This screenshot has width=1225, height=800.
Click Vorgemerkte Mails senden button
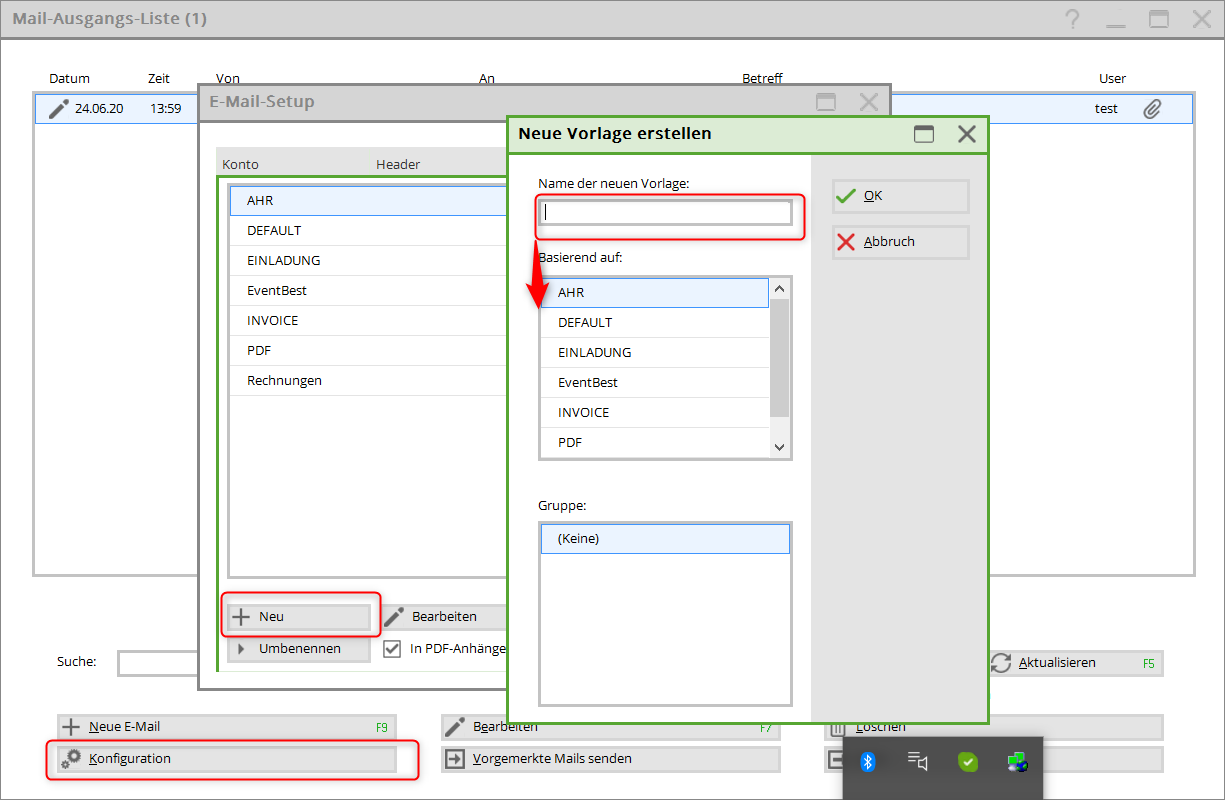pyautogui.click(x=610, y=759)
